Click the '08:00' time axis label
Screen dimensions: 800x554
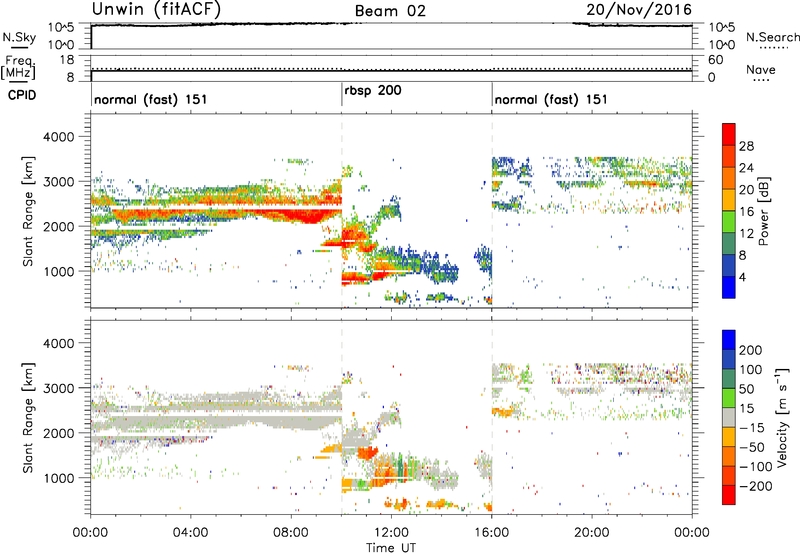(291, 533)
